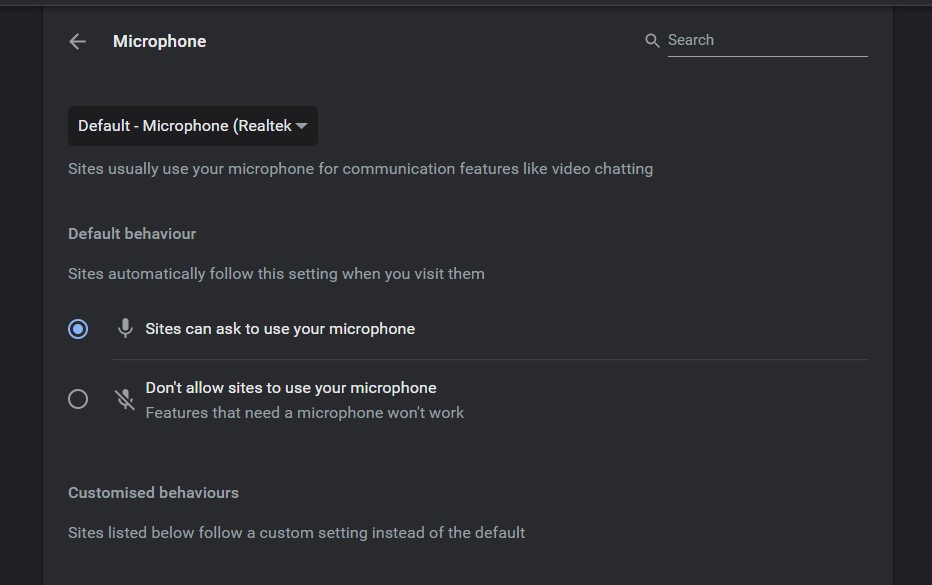Click the "Don't allow sites to use your microphone" label
The width and height of the screenshot is (932, 585).
[x=291, y=388]
